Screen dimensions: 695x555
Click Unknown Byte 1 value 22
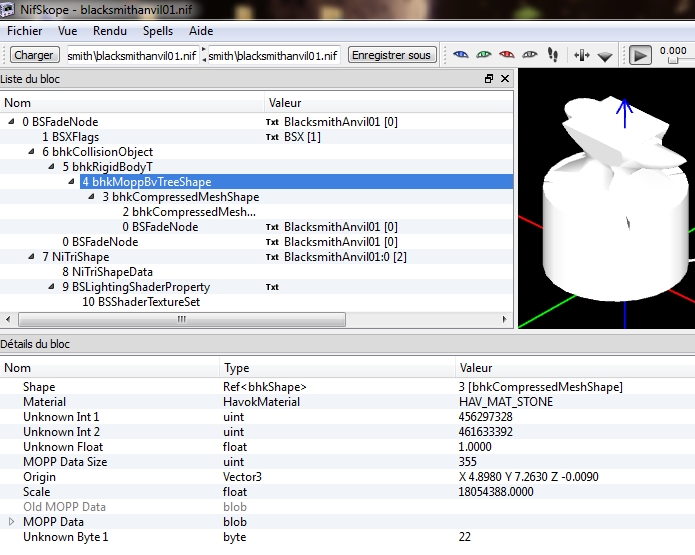tap(465, 537)
